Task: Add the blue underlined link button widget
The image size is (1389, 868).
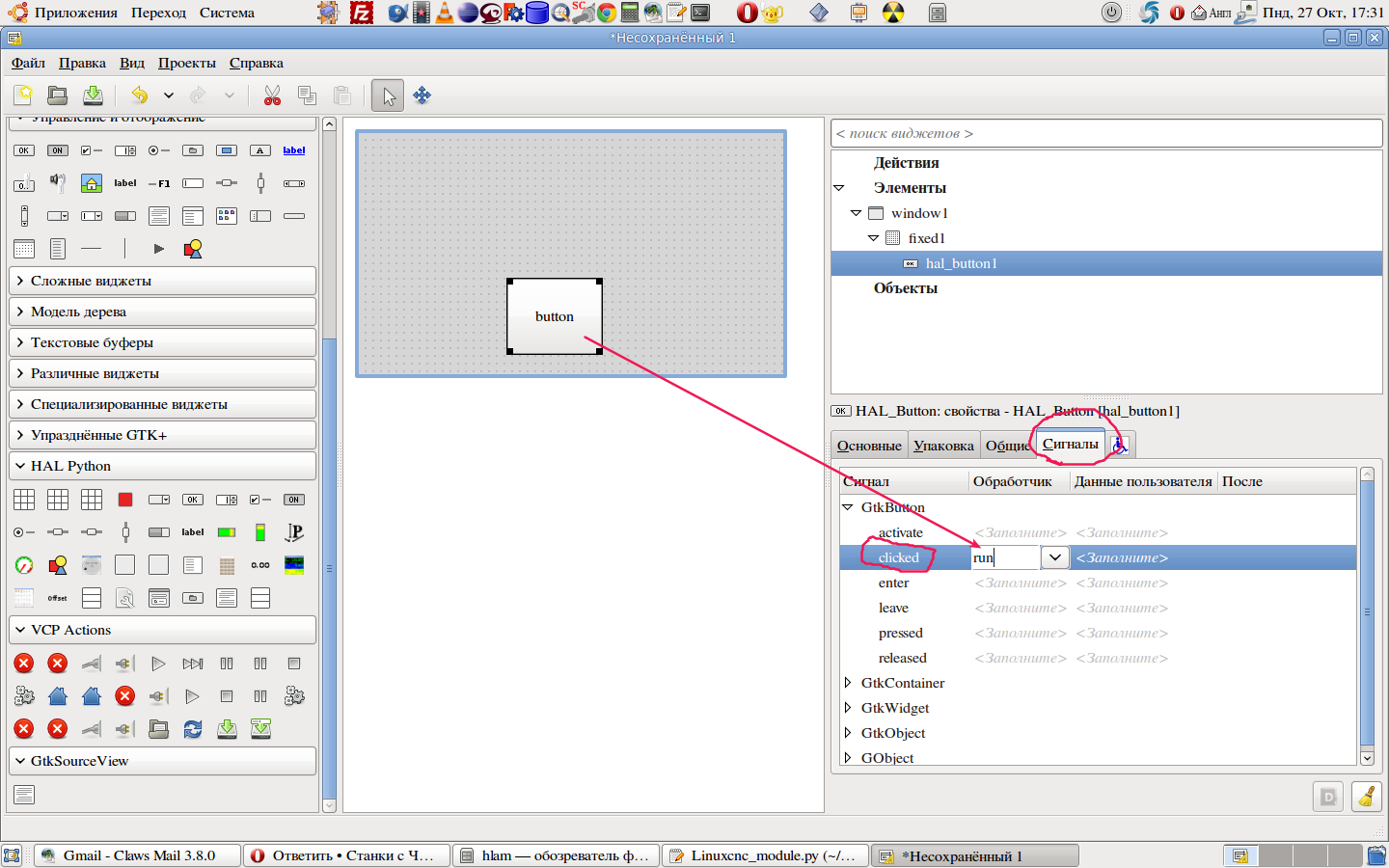Action: point(294,150)
